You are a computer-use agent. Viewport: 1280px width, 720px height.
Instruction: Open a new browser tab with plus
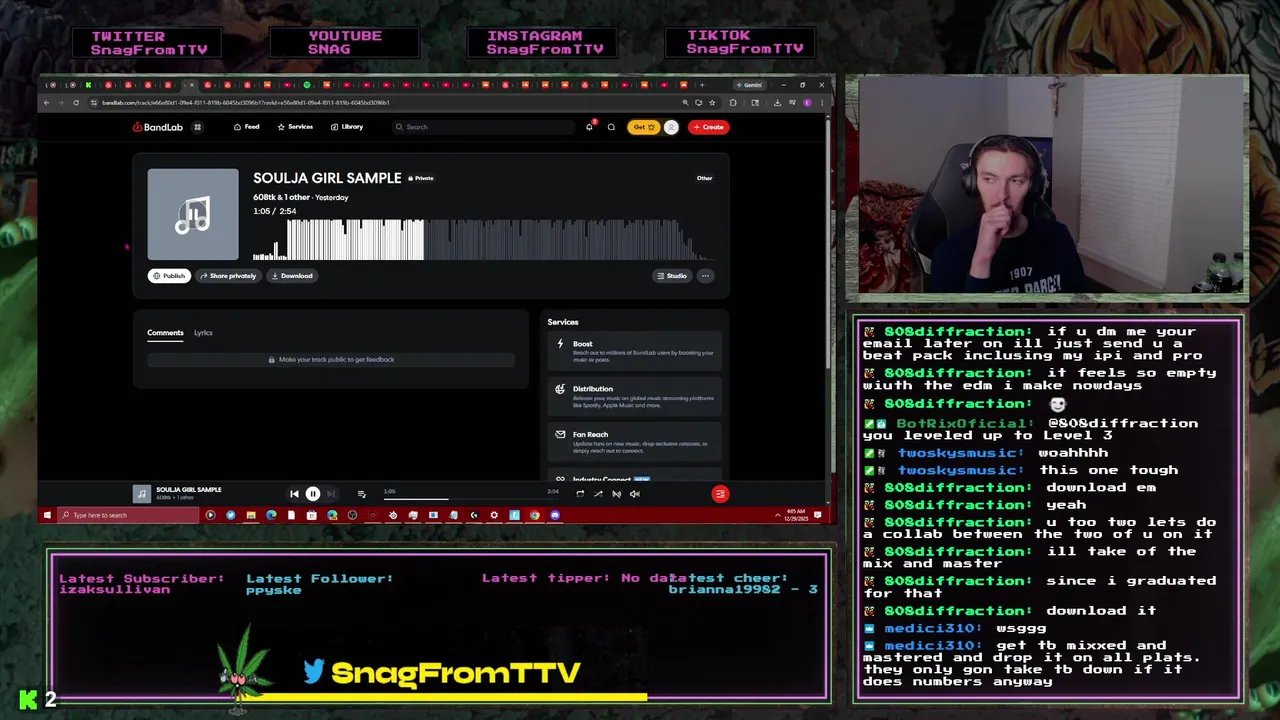(x=702, y=85)
